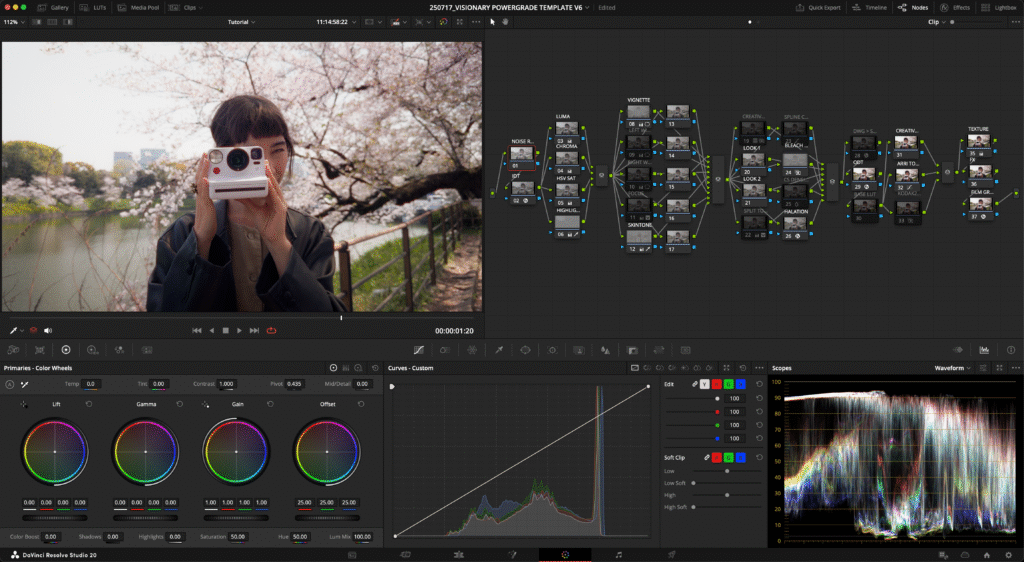Switch to the Fairlight page
The width and height of the screenshot is (1024, 562).
coord(618,554)
